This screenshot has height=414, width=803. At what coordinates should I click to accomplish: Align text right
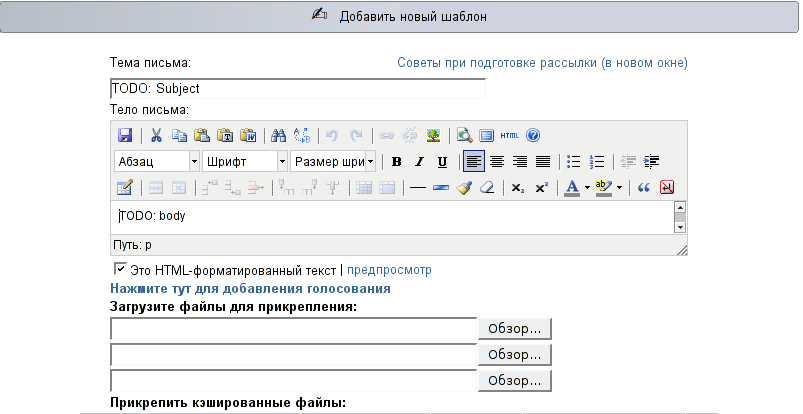520,162
